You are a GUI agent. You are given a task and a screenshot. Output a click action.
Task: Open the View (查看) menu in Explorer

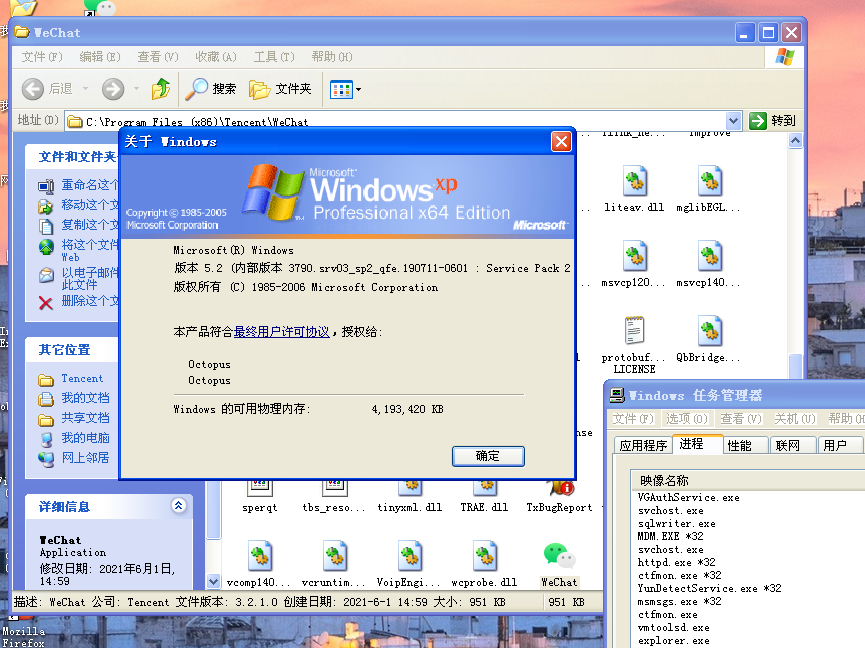click(158, 57)
